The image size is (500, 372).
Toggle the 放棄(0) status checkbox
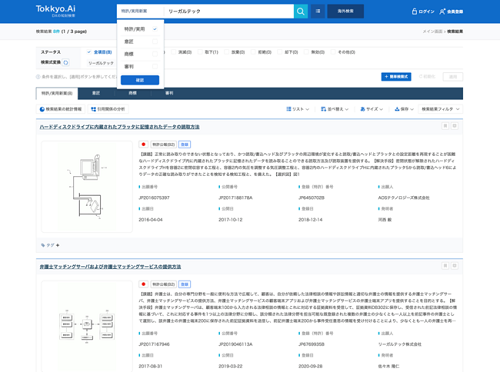227,52
